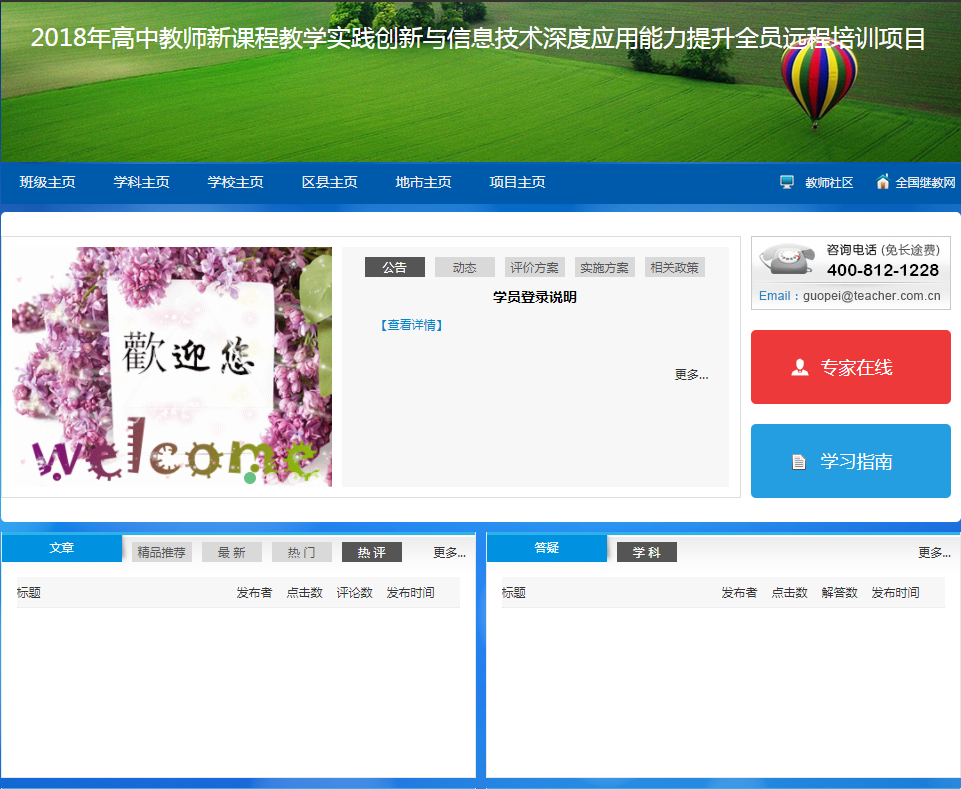Image resolution: width=961 pixels, height=789 pixels.
Task: Select the 学科 tab in 答疑 panel
Action: [647, 552]
